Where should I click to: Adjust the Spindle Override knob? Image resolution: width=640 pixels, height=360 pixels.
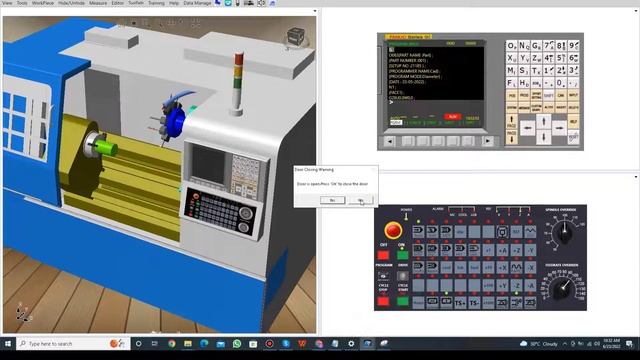tap(564, 234)
